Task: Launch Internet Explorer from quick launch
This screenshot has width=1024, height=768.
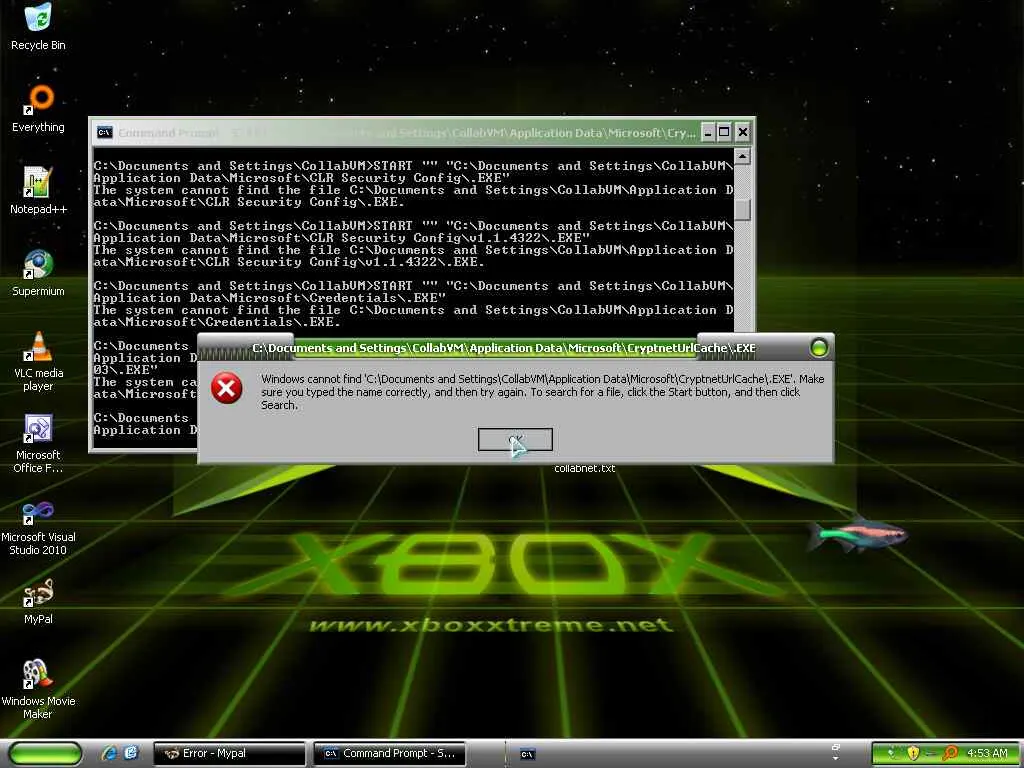Action: (x=108, y=753)
